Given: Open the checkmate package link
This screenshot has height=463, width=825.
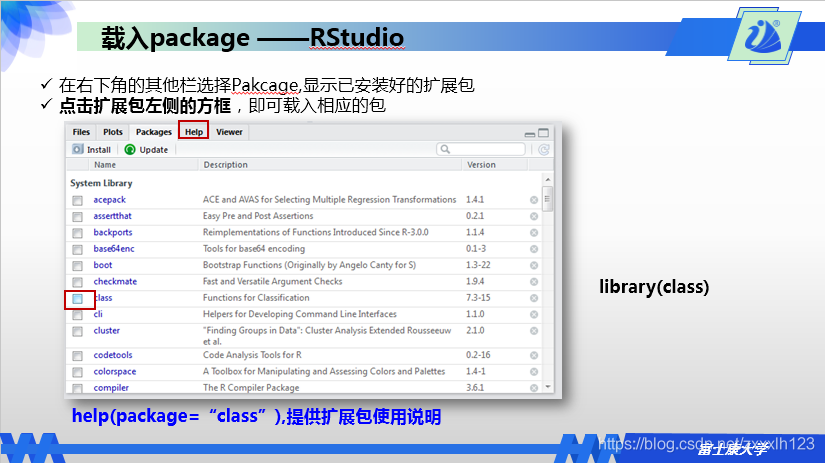Looking at the screenshot, I should point(115,281).
